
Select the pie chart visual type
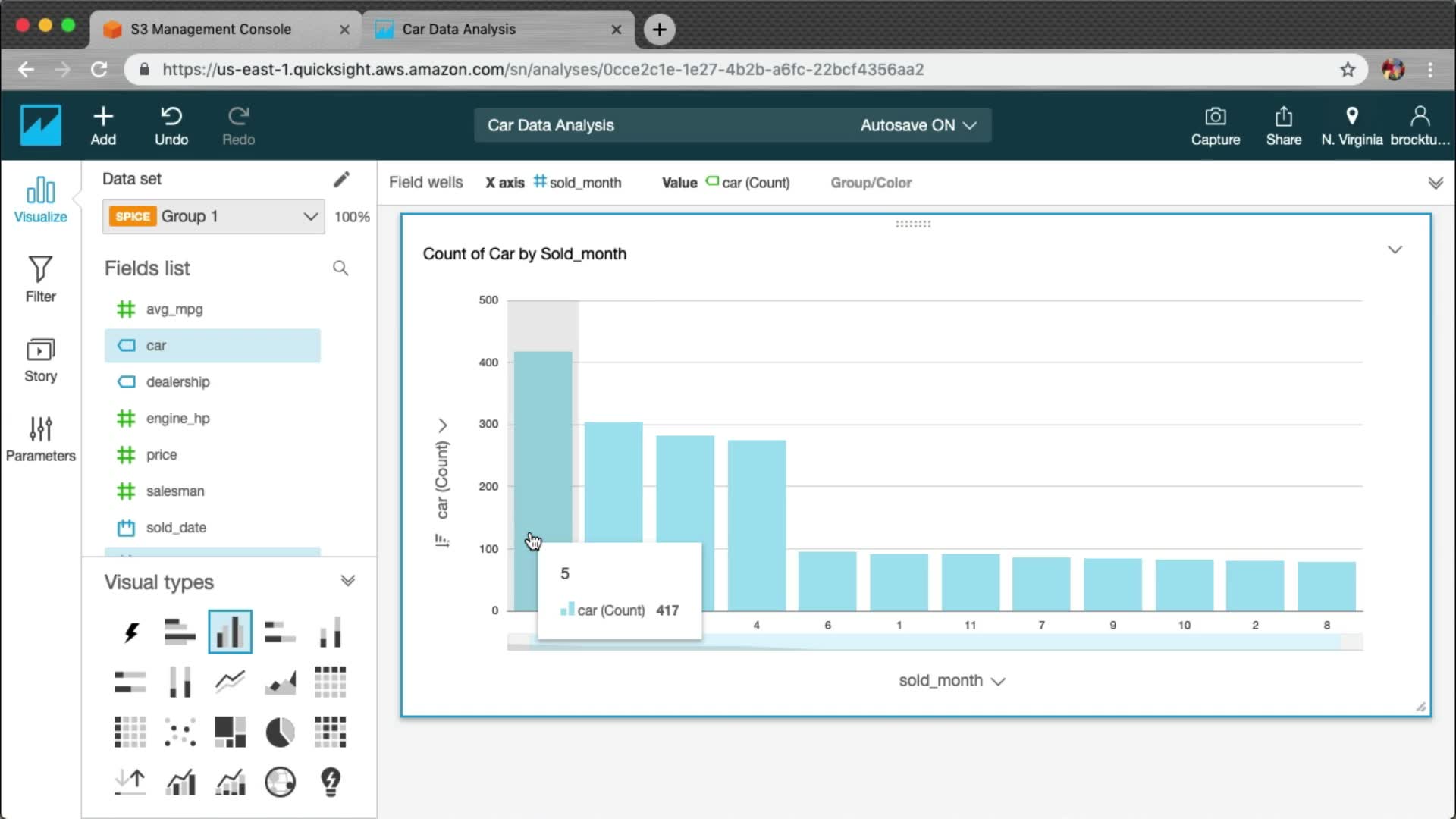(x=280, y=733)
